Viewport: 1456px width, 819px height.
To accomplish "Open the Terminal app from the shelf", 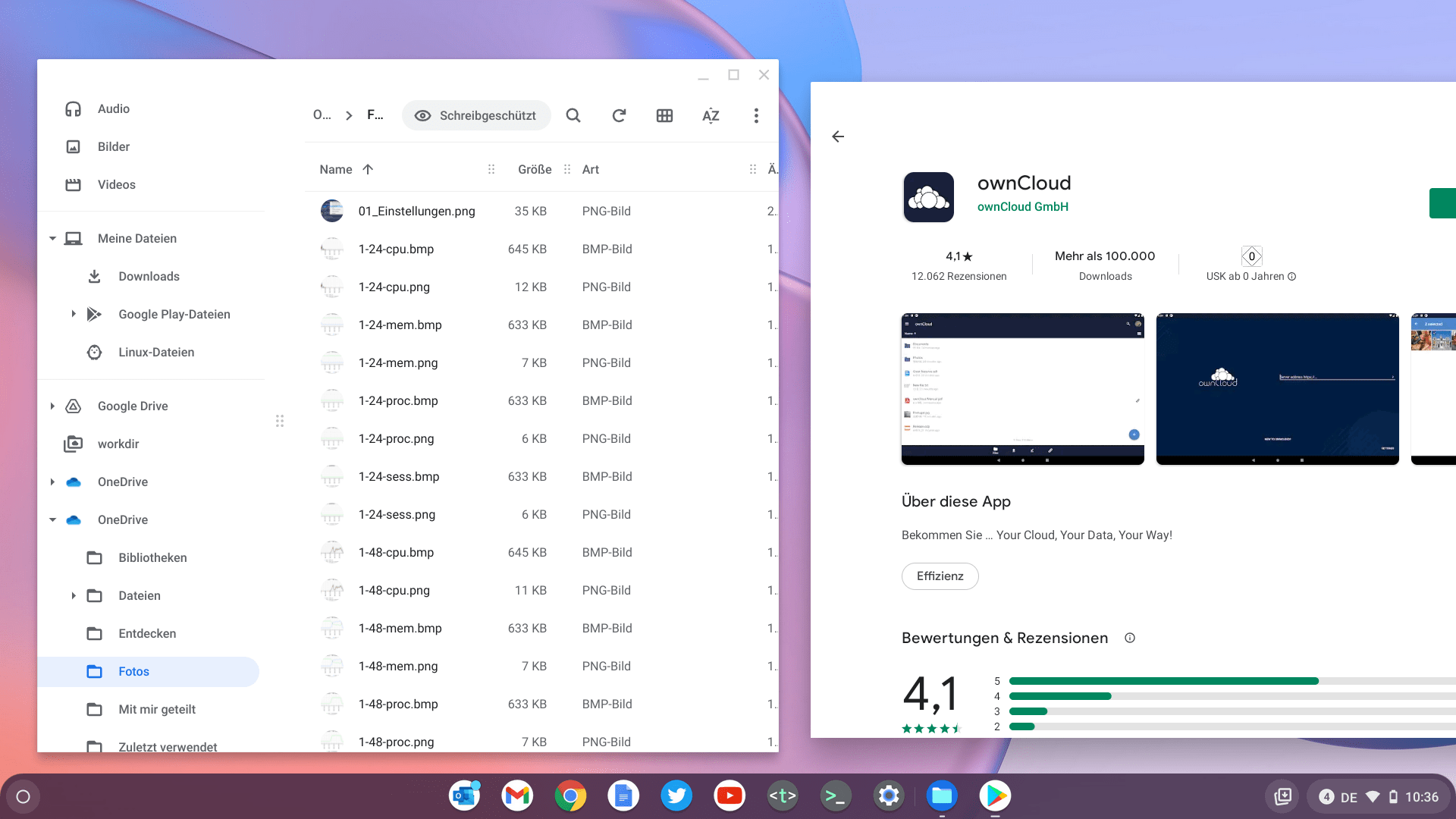I will (836, 795).
